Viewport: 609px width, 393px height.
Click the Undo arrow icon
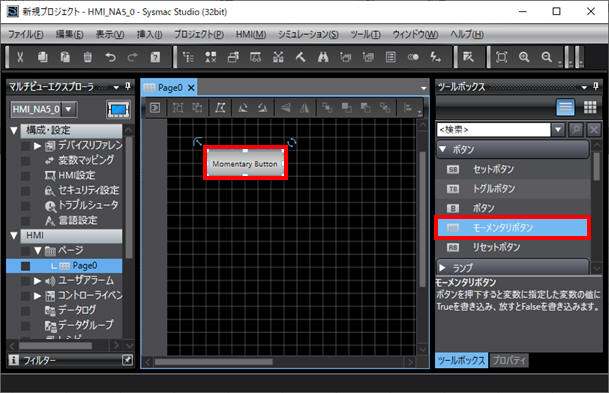pyautogui.click(x=110, y=57)
